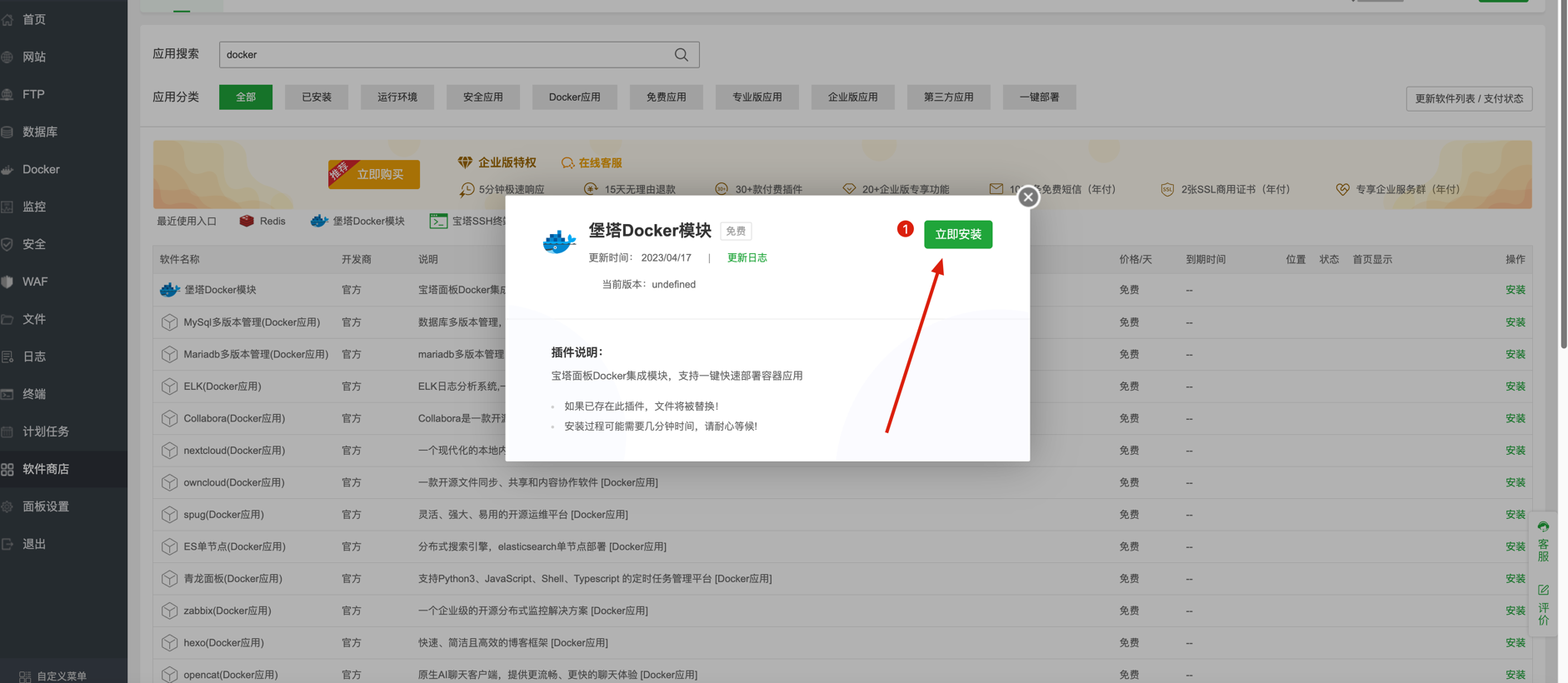This screenshot has width=1568, height=683.
Task: Click cube icon beside 青龙面板(Docker应用)
Action: (x=169, y=579)
